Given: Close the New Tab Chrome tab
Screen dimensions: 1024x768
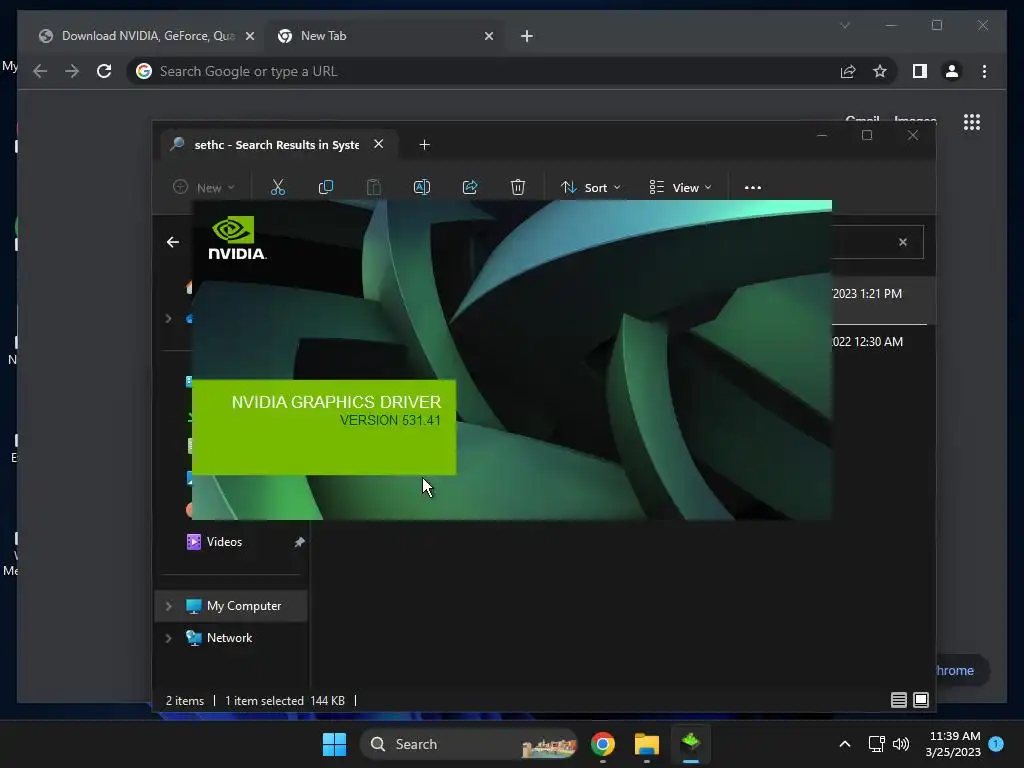Looking at the screenshot, I should click(x=488, y=37).
